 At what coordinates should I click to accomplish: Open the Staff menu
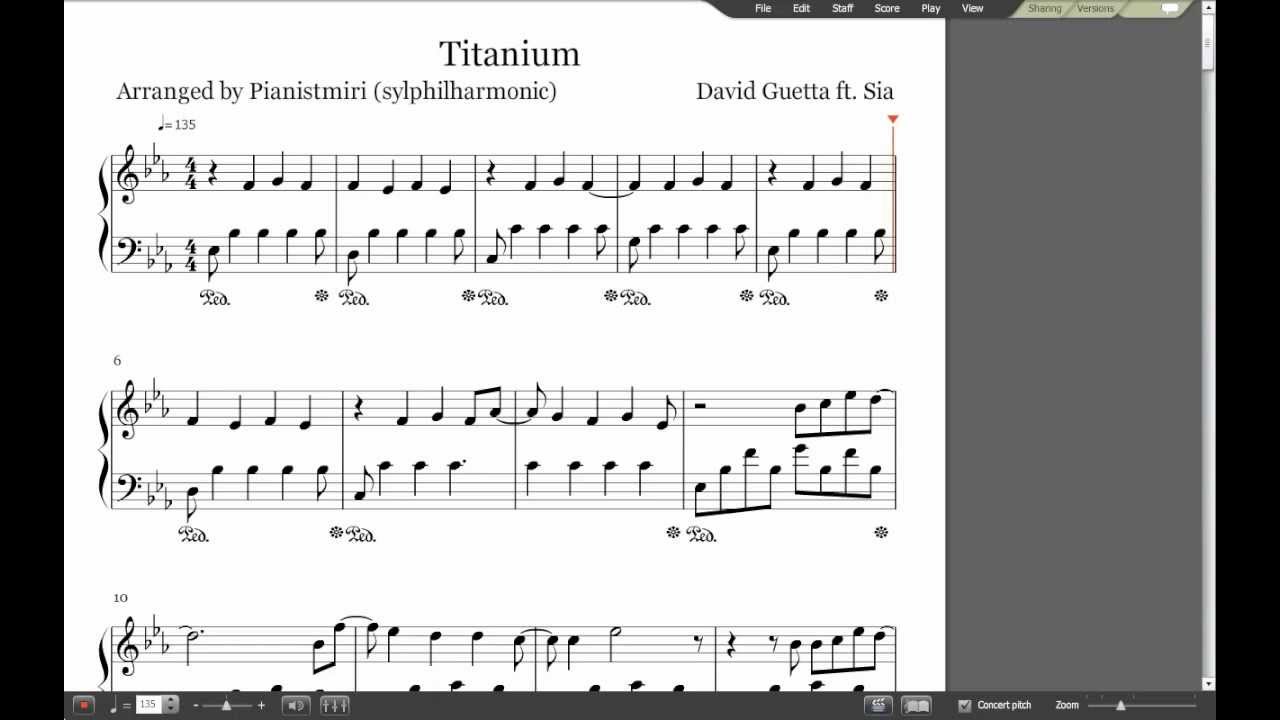point(843,8)
